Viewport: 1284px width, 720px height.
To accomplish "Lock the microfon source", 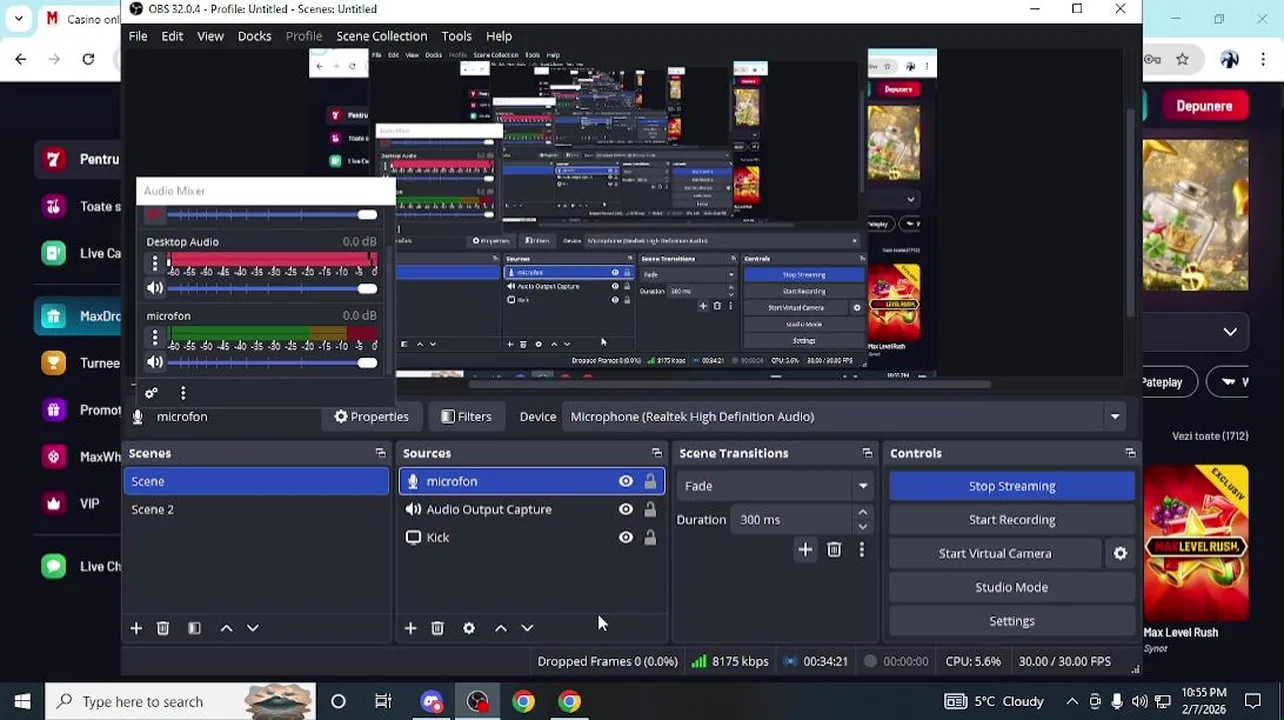I will point(650,481).
